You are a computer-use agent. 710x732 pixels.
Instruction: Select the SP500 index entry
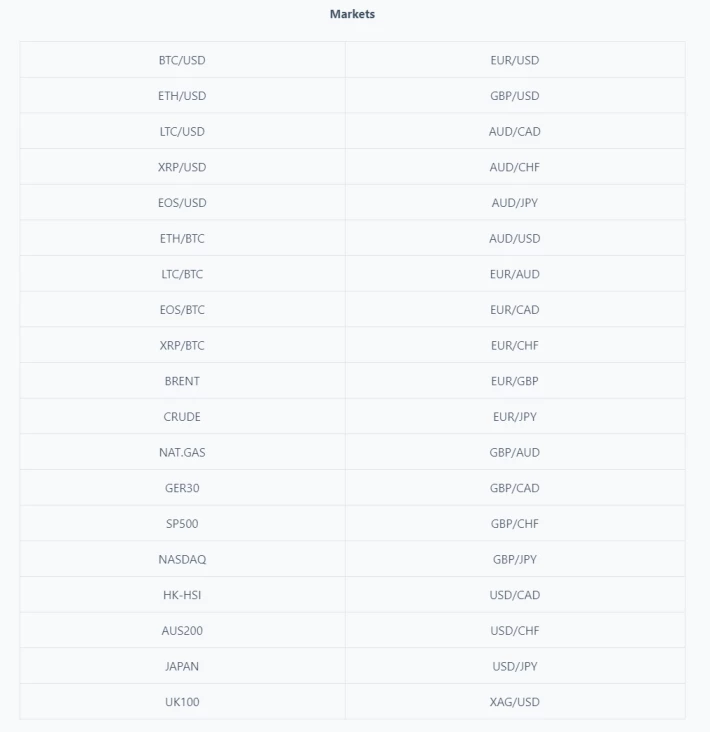pyautogui.click(x=182, y=523)
